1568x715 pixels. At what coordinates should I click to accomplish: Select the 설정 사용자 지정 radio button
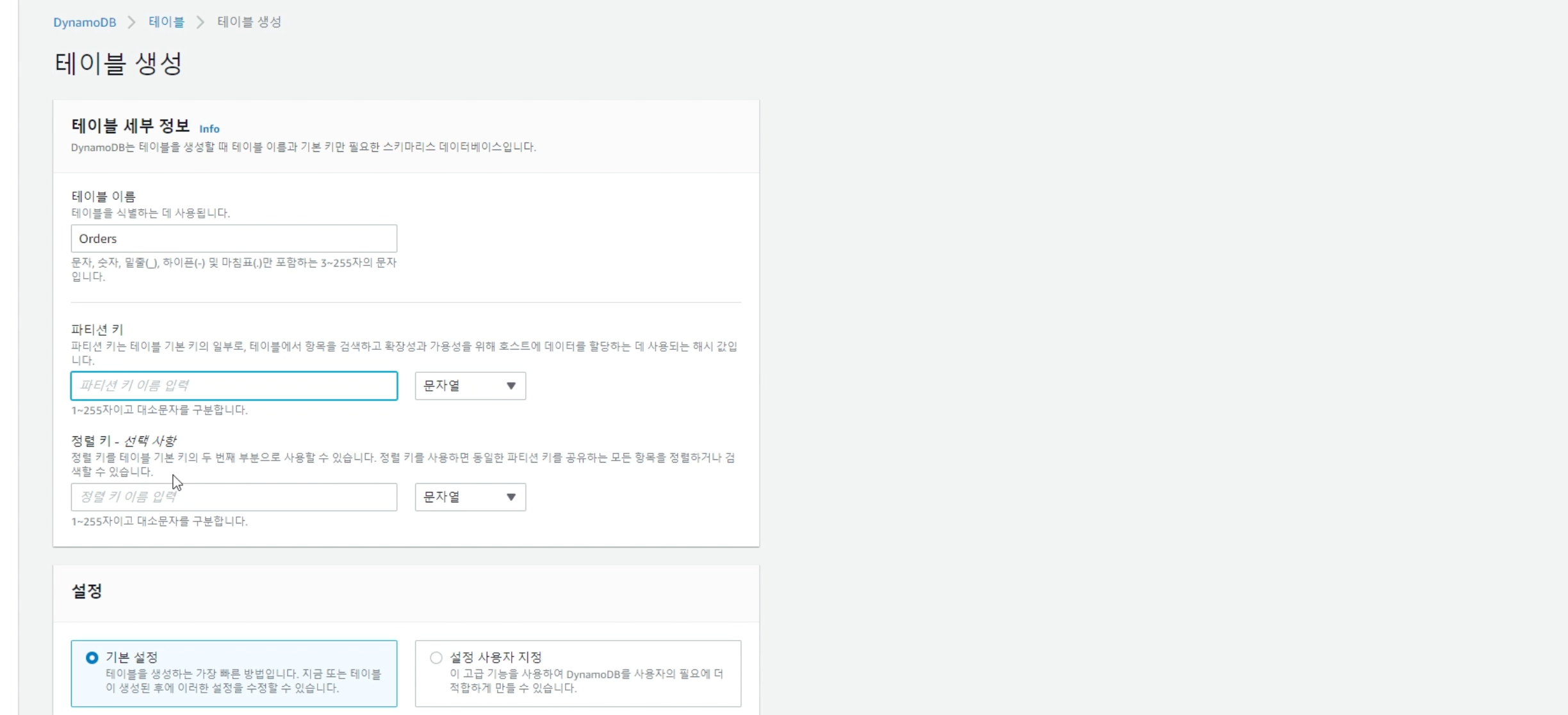[436, 657]
